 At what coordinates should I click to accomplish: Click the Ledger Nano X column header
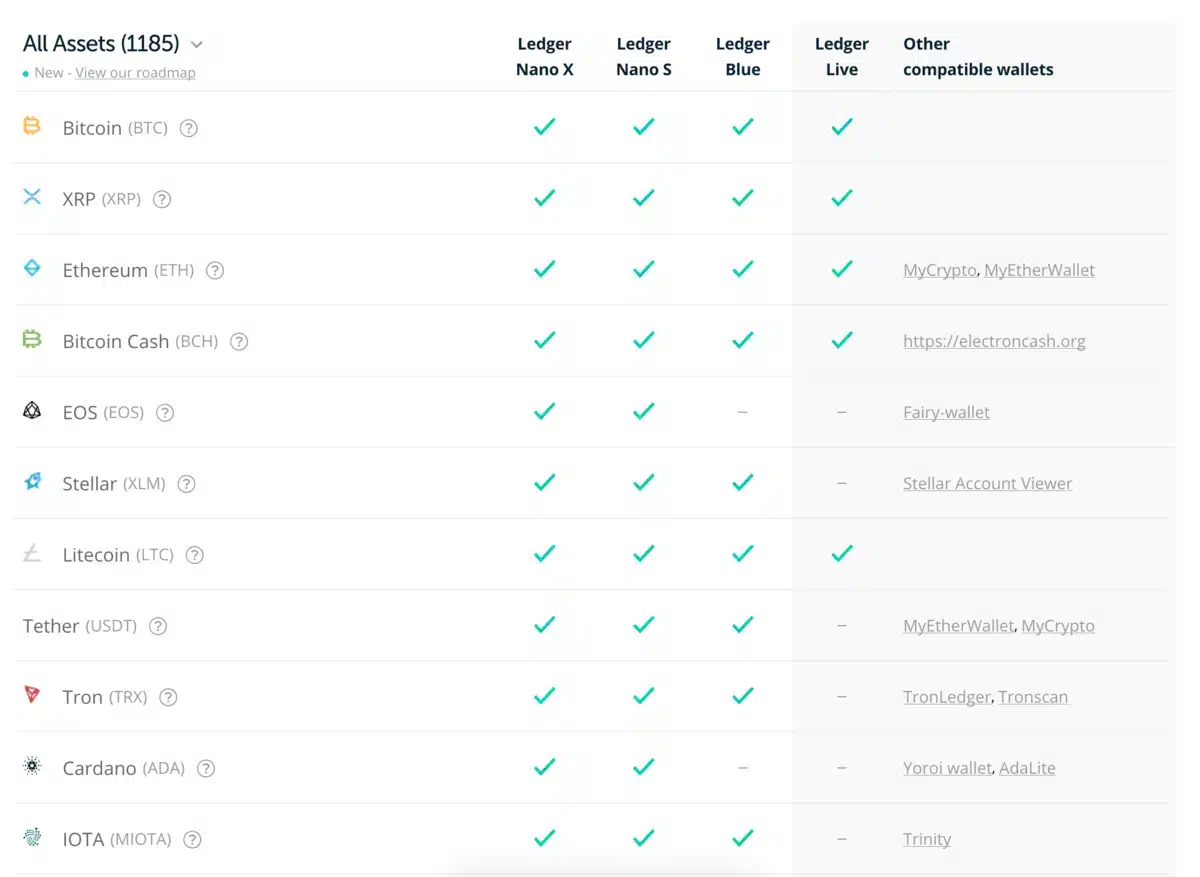(x=545, y=57)
